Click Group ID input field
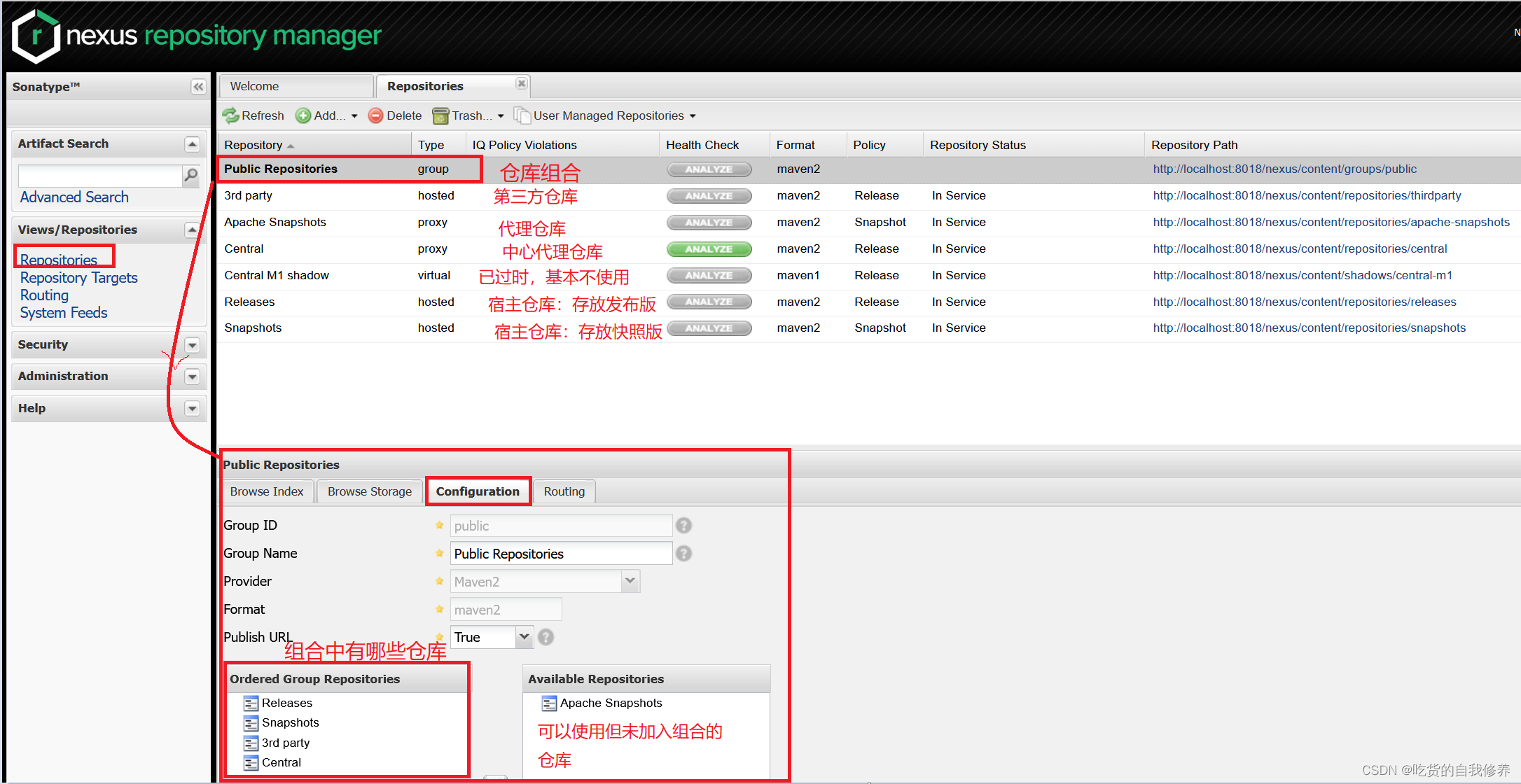Image resolution: width=1521 pixels, height=784 pixels. coord(560,525)
